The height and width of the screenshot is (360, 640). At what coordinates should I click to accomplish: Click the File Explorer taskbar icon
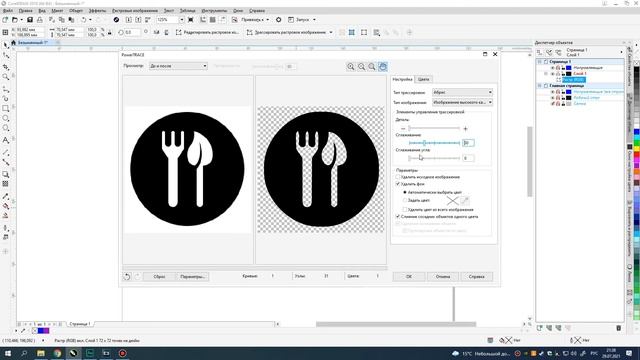tap(41, 353)
